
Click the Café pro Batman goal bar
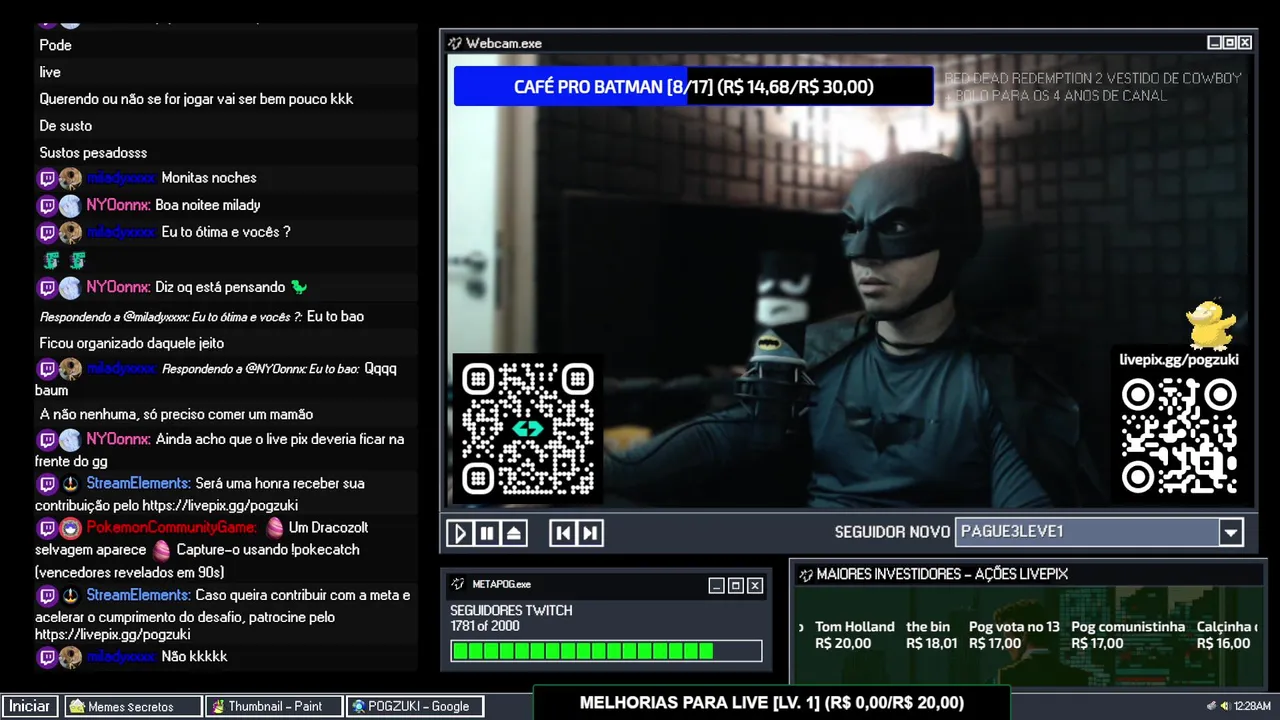[x=693, y=87]
